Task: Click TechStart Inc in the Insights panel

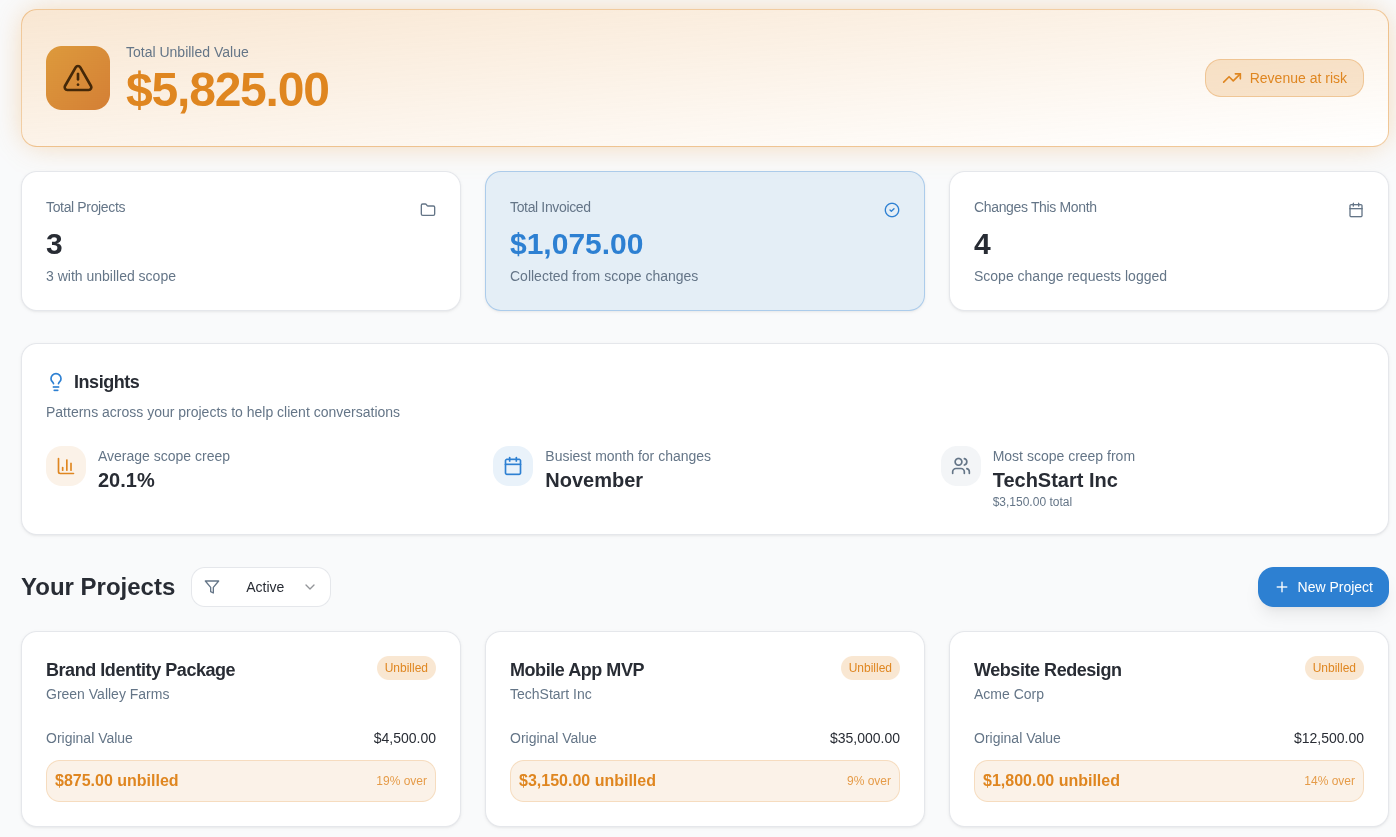Action: [x=1054, y=480]
